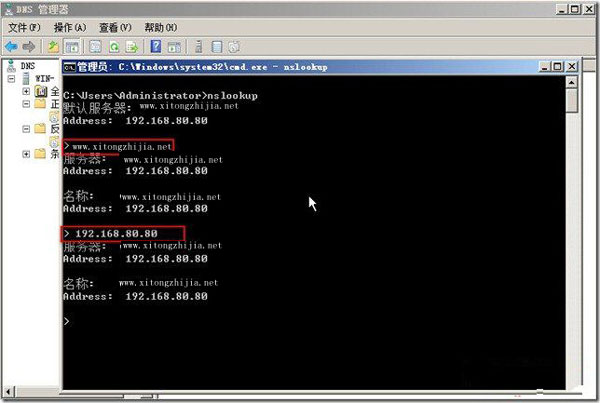The height and width of the screenshot is (403, 600).
Task: Expand the 全 folder tree node
Action: click(26, 91)
